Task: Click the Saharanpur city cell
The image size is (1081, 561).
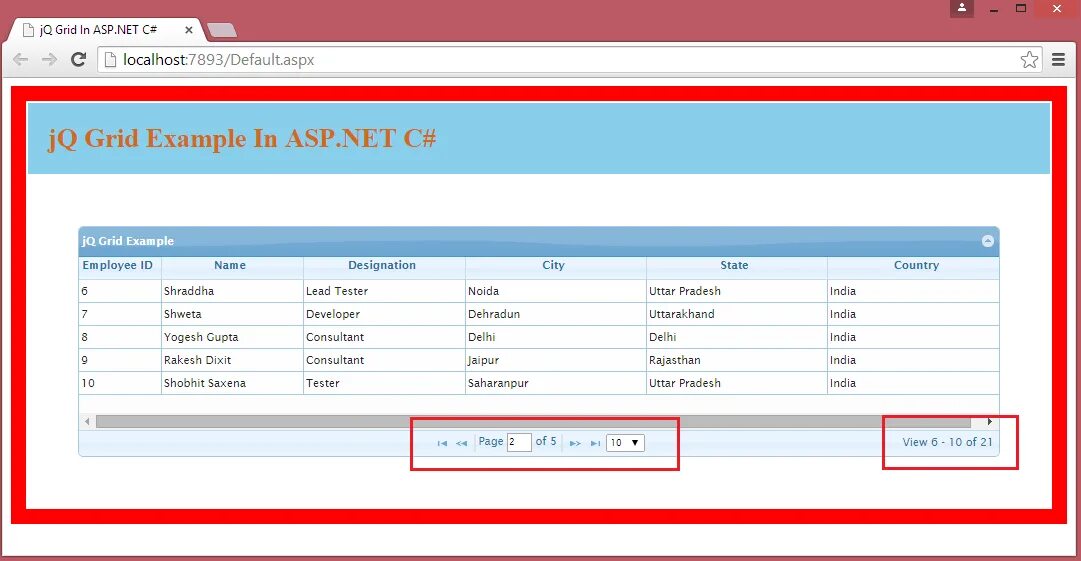Action: point(556,383)
